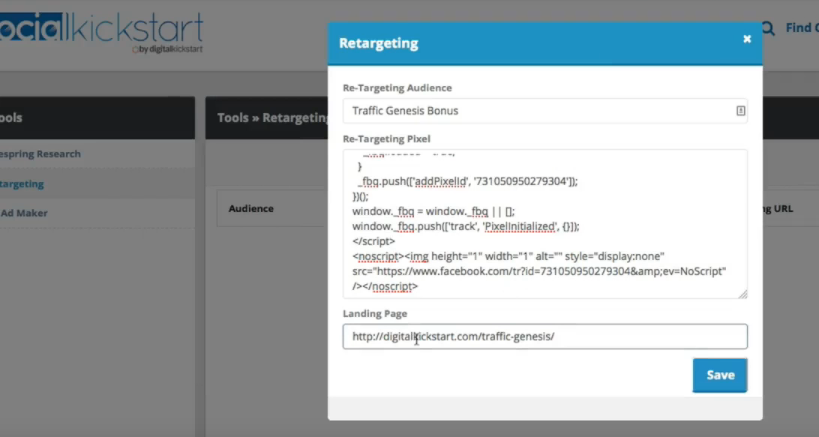The width and height of the screenshot is (819, 437).
Task: Click the autofill icon in Audience field
Action: tap(741, 111)
